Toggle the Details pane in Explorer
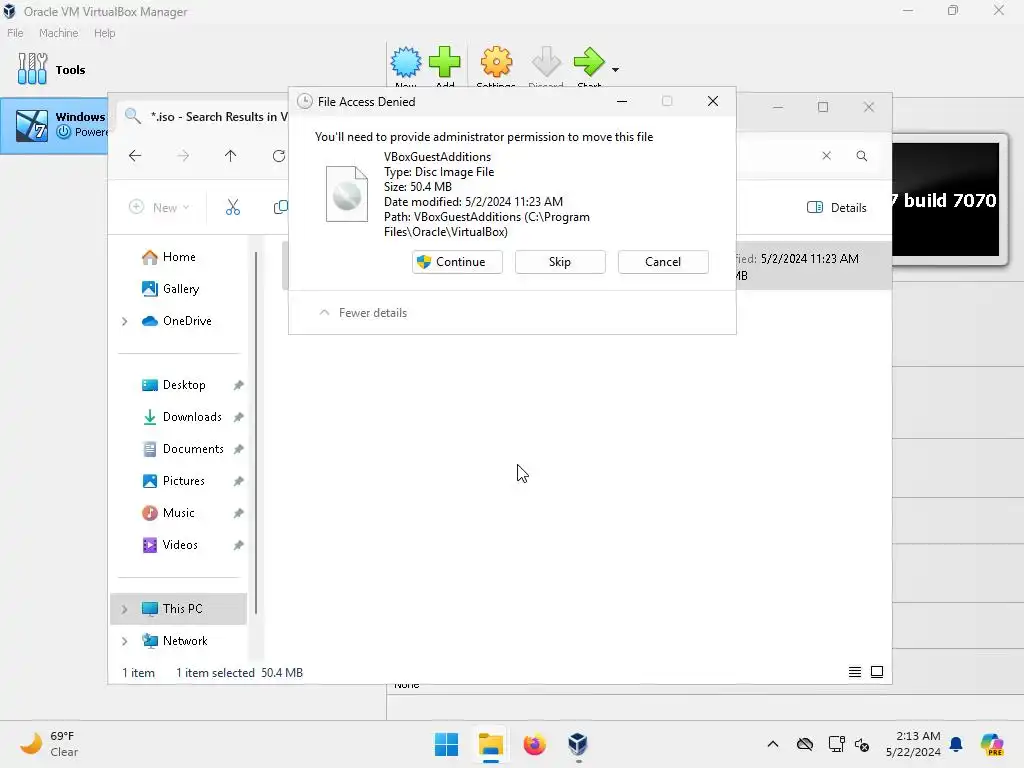 pyautogui.click(x=837, y=207)
